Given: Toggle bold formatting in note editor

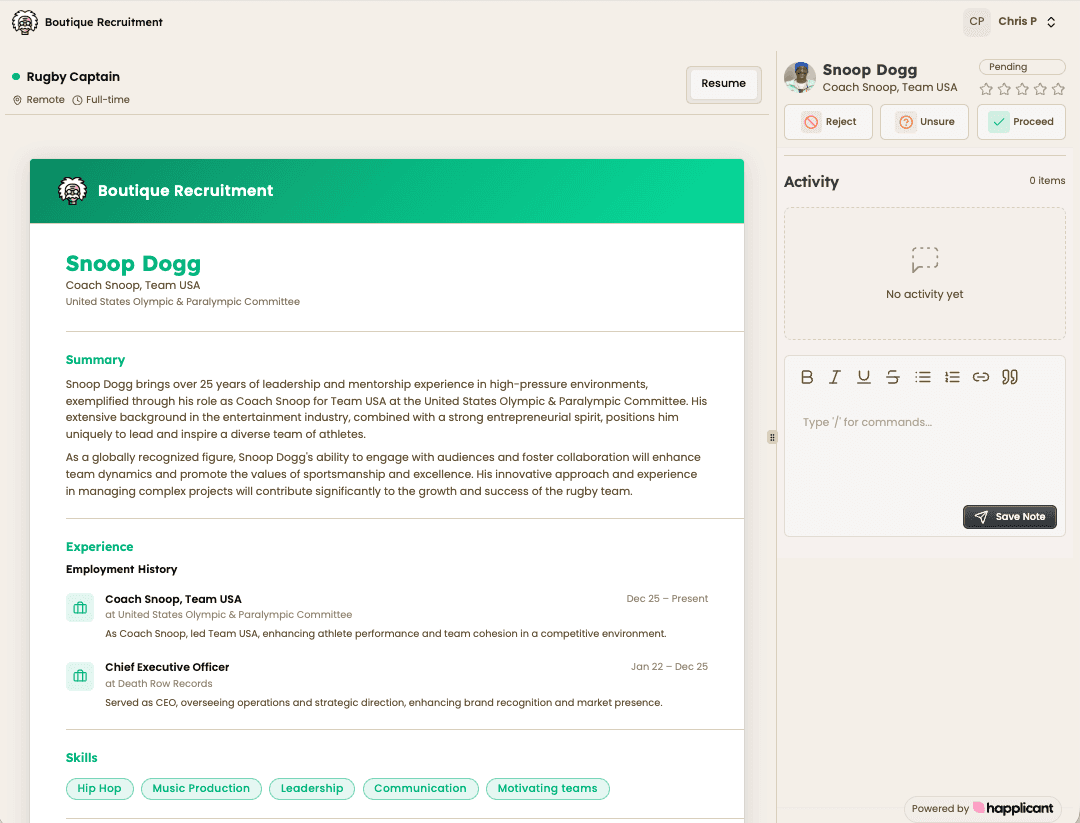Looking at the screenshot, I should coord(807,377).
